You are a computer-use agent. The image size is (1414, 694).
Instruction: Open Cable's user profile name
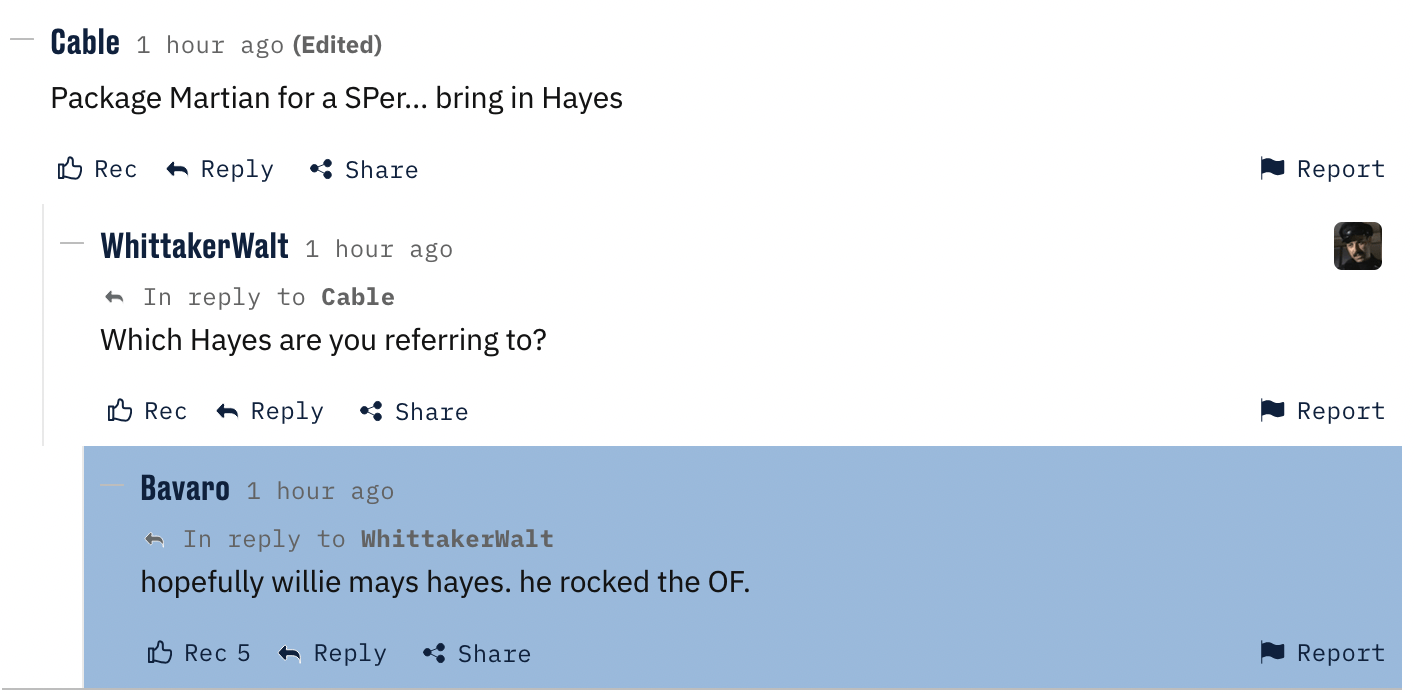click(85, 42)
